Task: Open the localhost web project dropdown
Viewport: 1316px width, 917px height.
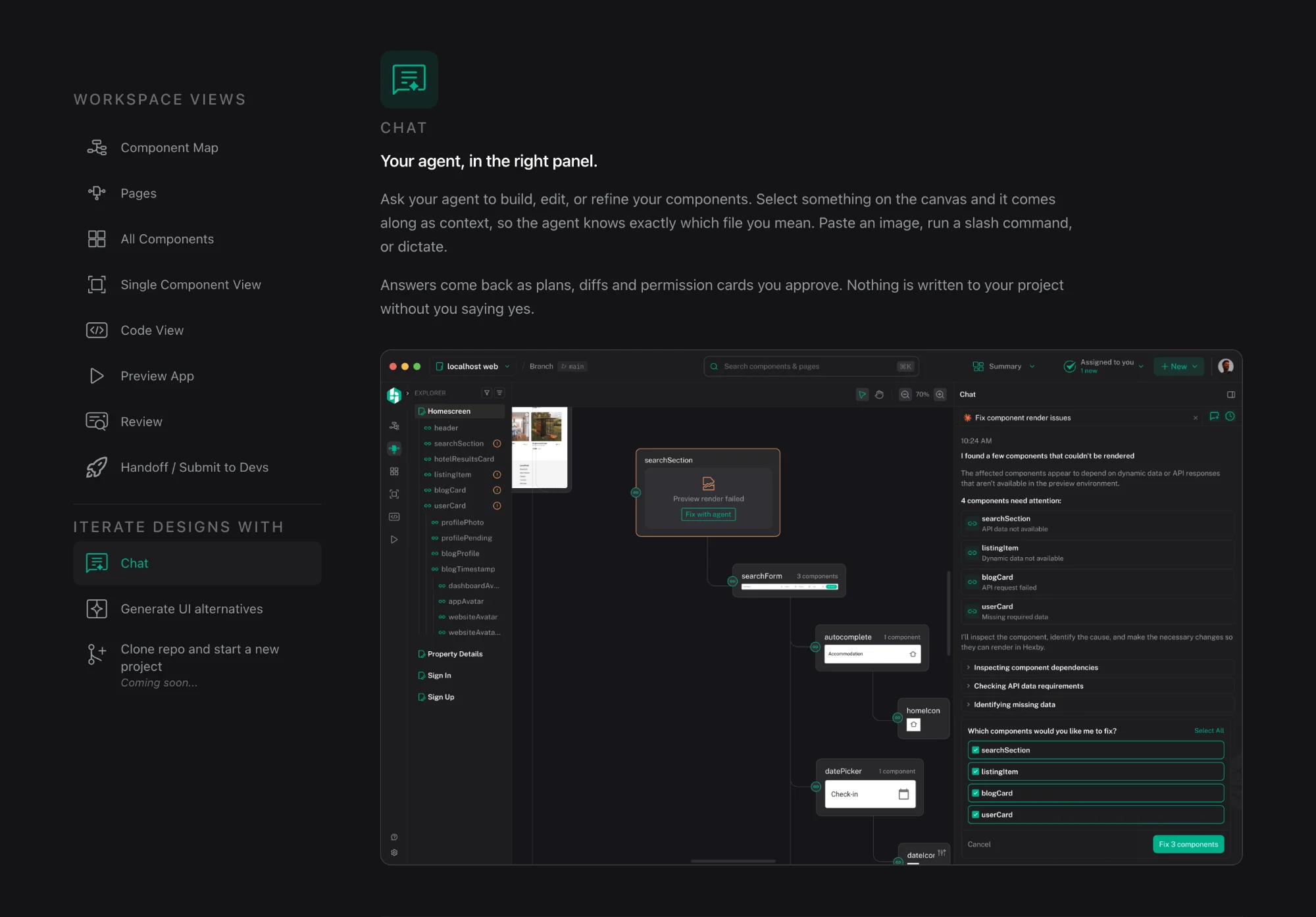Action: pos(473,366)
